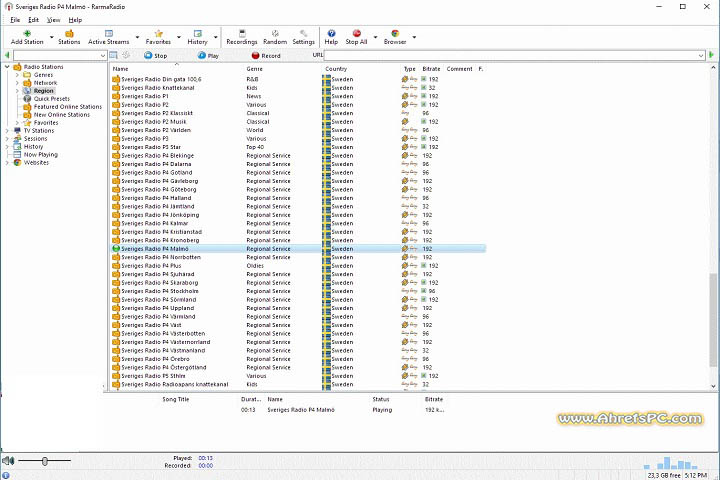Screen dimensions: 720x480
Task: Click into the URL input field
Action: pyautogui.click(x=510, y=56)
